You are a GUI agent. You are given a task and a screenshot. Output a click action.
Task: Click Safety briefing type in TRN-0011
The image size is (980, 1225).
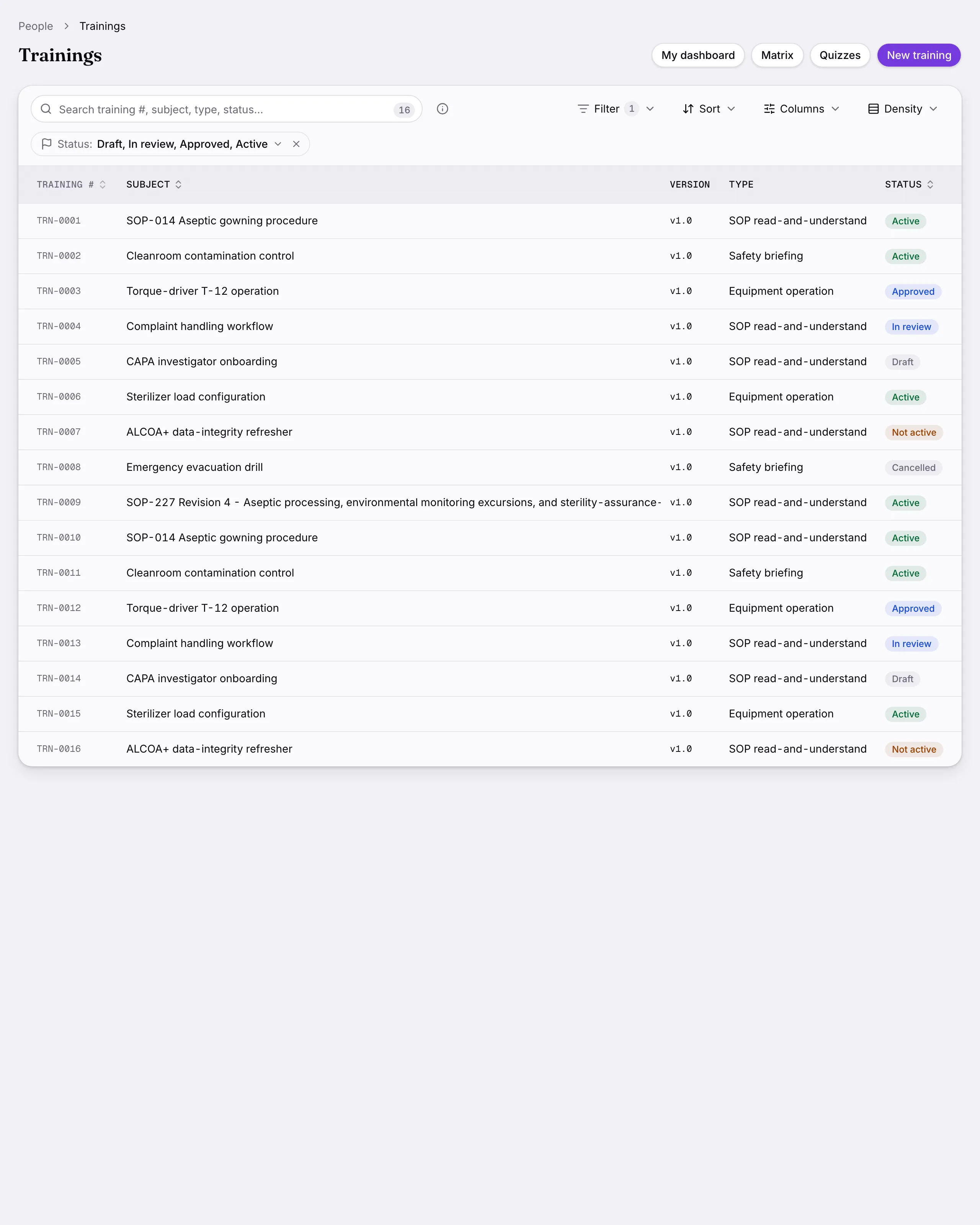(x=766, y=573)
